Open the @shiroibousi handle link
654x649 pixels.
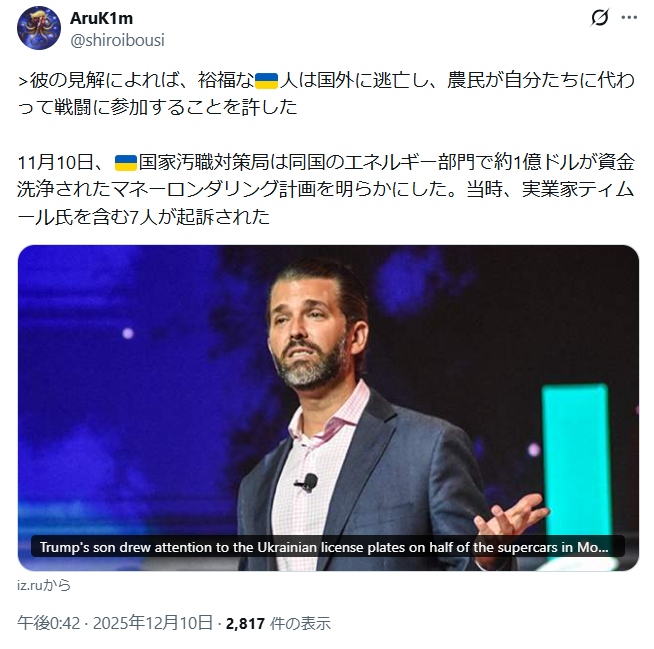click(x=117, y=40)
